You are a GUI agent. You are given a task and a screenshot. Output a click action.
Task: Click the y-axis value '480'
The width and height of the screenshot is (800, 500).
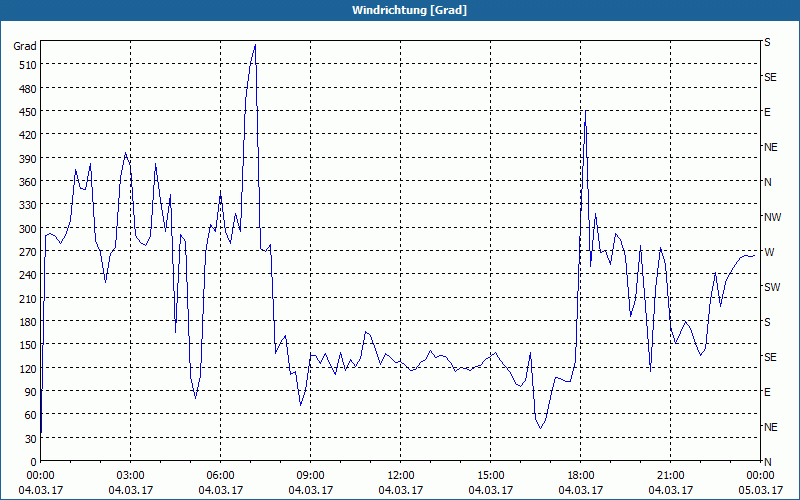pos(29,89)
